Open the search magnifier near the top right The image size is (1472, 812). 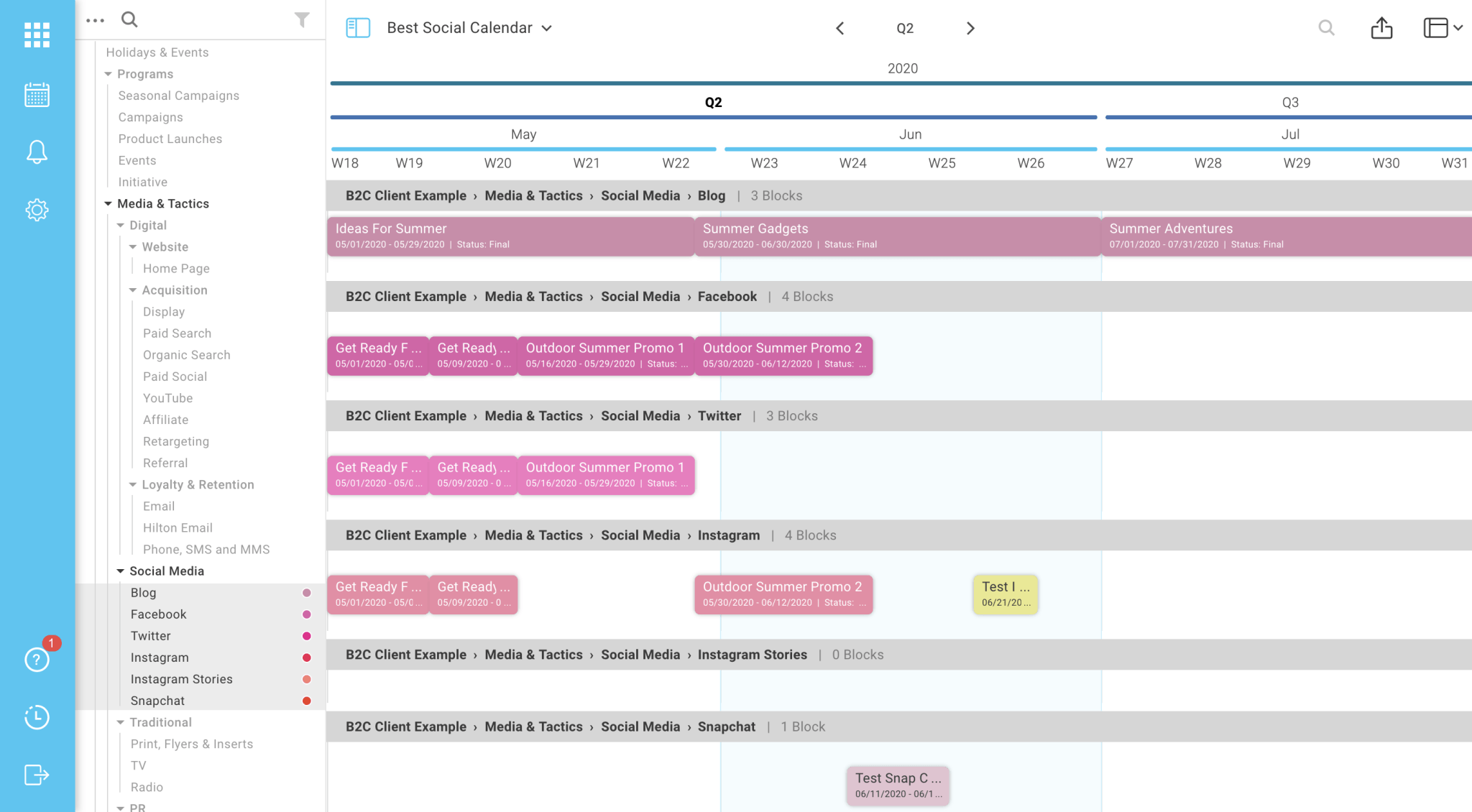(x=1326, y=28)
